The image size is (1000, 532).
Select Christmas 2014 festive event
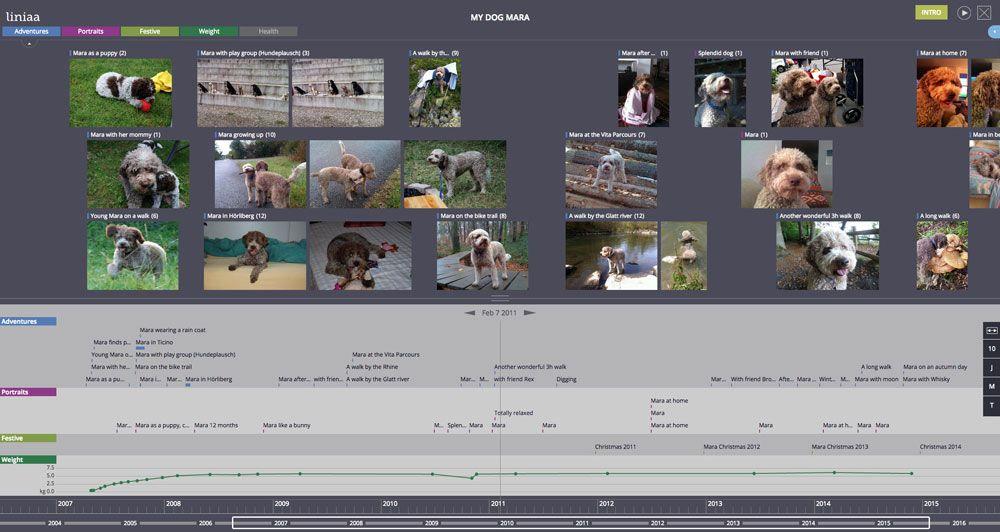click(941, 447)
